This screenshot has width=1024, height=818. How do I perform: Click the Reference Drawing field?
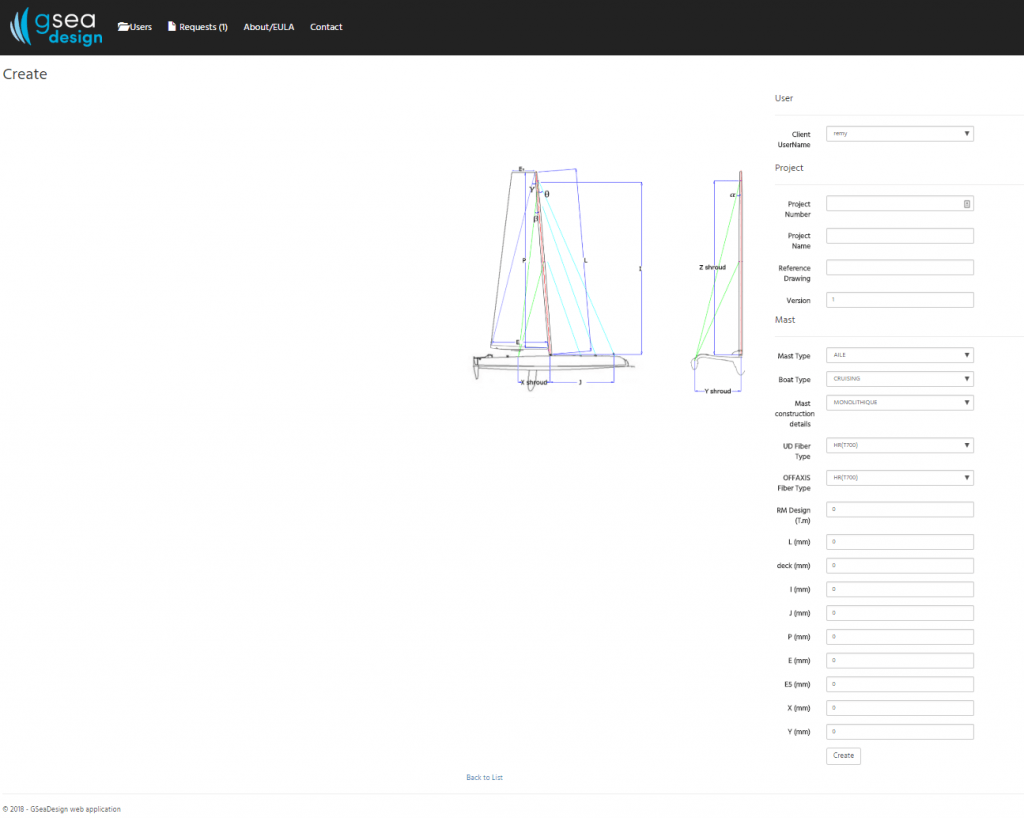pos(899,268)
